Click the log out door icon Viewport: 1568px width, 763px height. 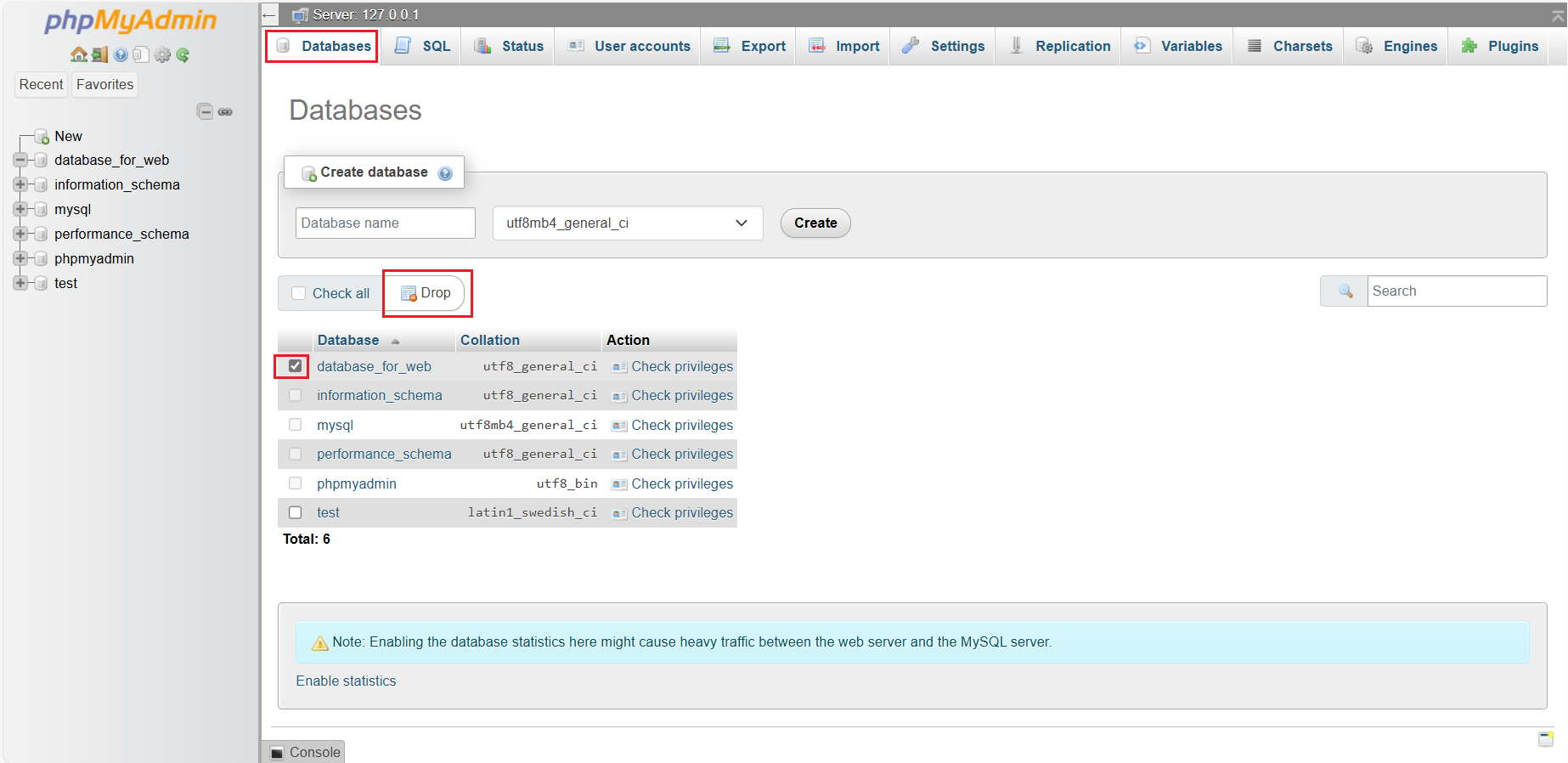[x=99, y=55]
